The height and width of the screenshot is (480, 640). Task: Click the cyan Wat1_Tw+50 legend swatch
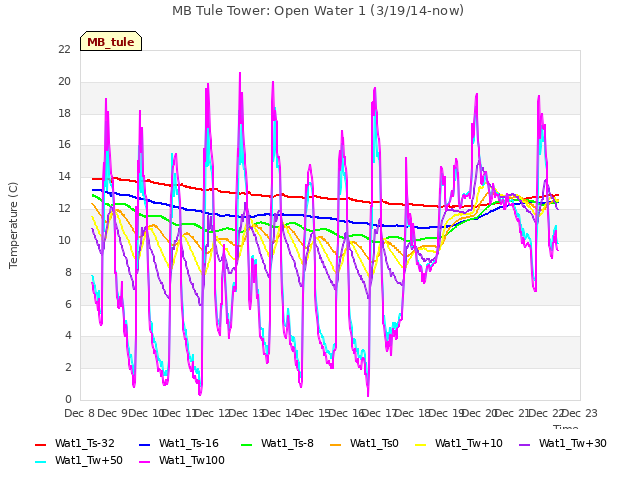pyautogui.click(x=41, y=462)
